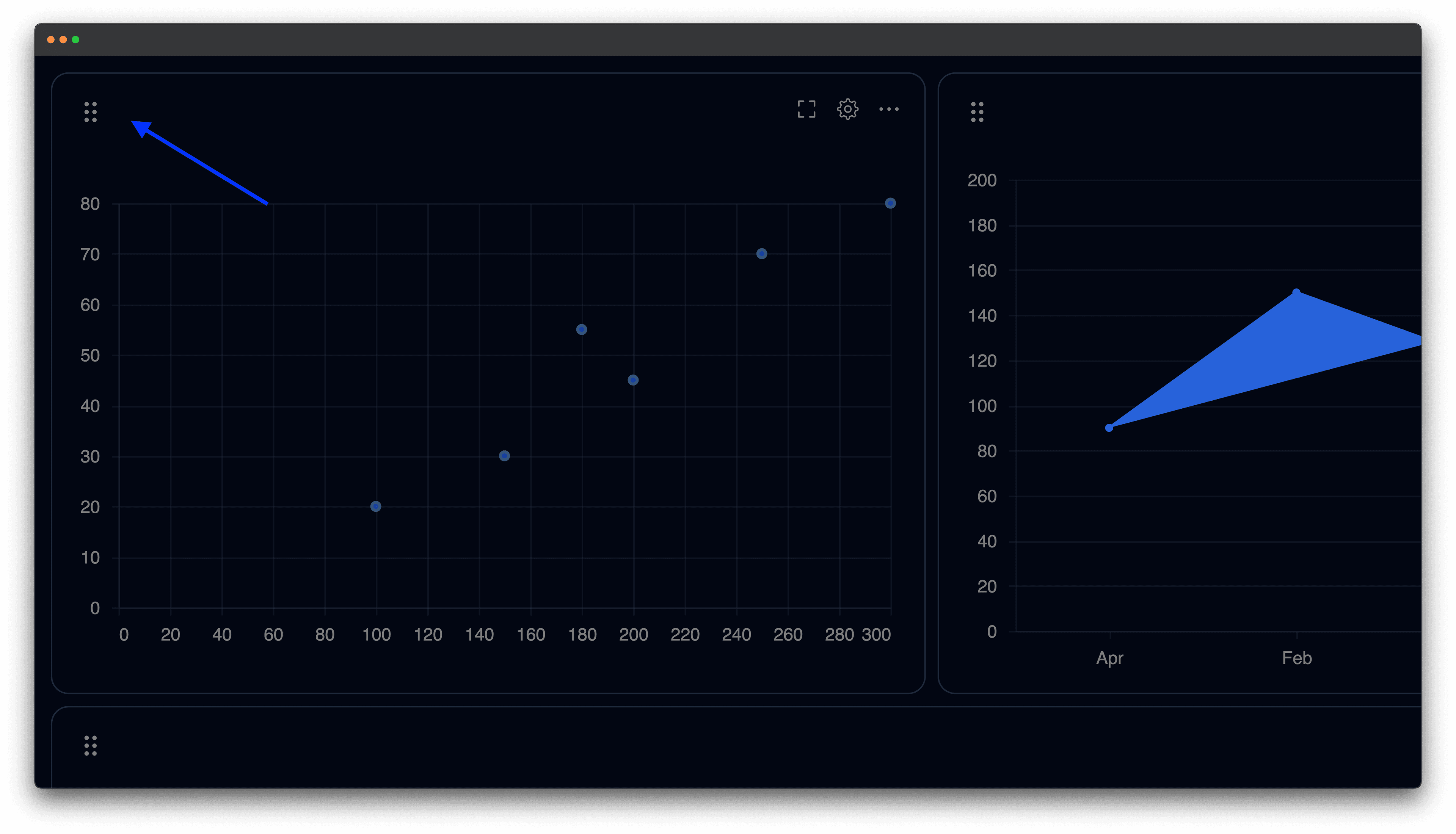Click the green window zoom button
This screenshot has height=834, width=1456.
(75, 39)
